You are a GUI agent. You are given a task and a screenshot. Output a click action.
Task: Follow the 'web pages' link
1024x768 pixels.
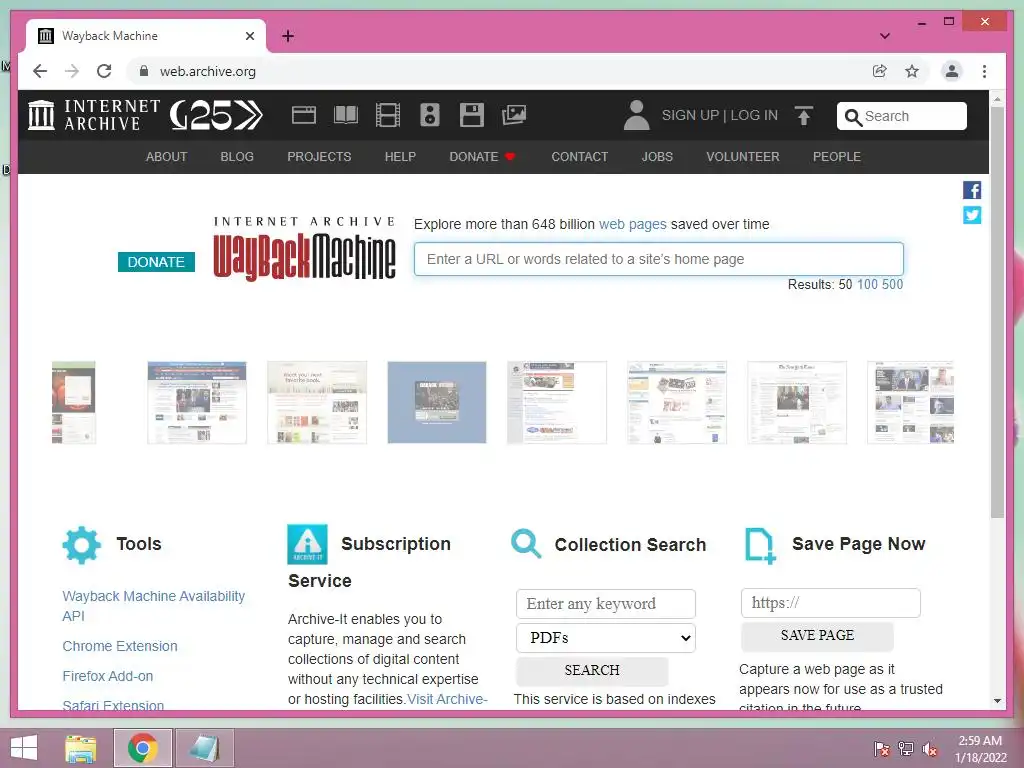point(632,225)
